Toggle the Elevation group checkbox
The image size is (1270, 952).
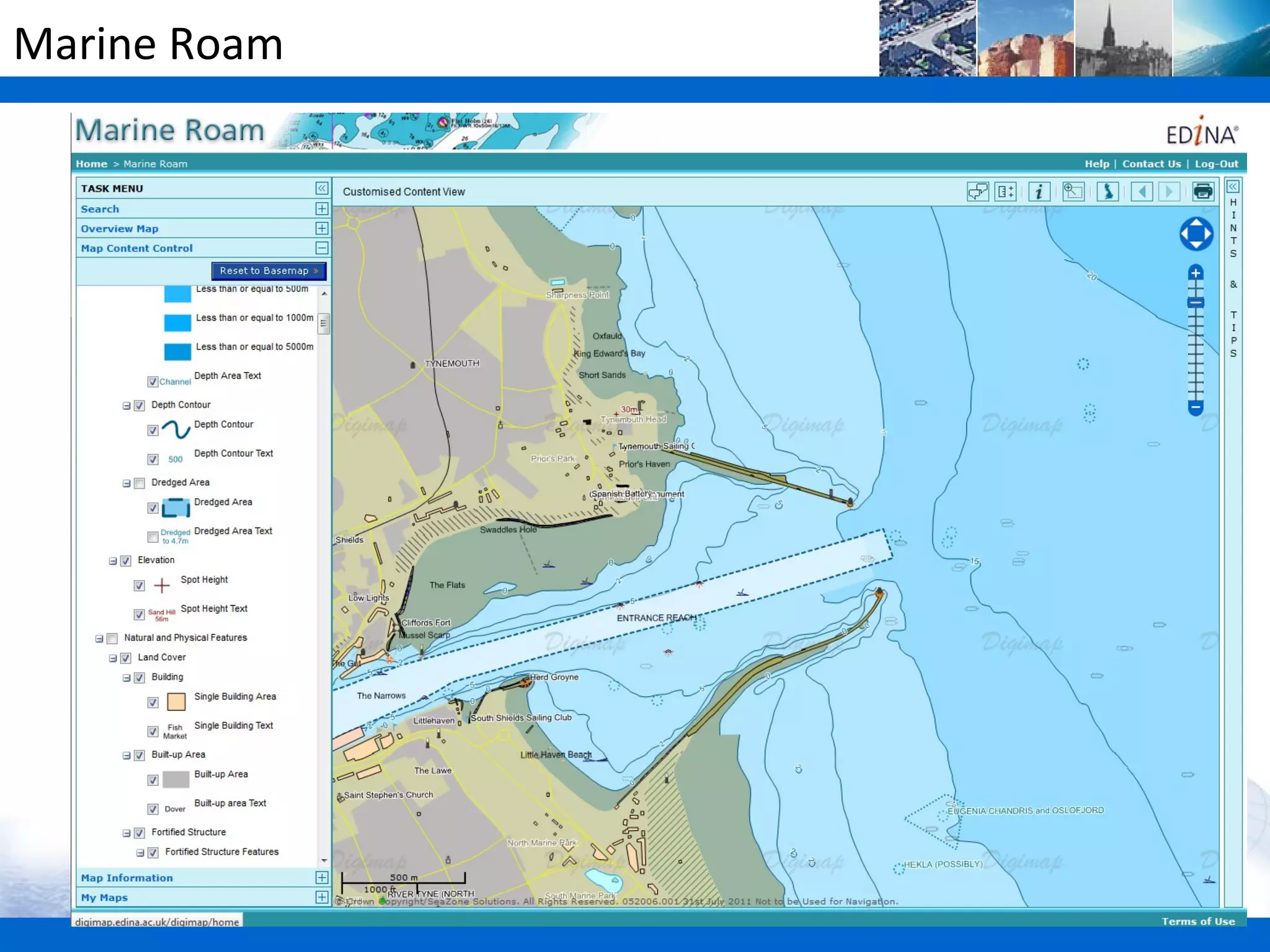click(125, 561)
